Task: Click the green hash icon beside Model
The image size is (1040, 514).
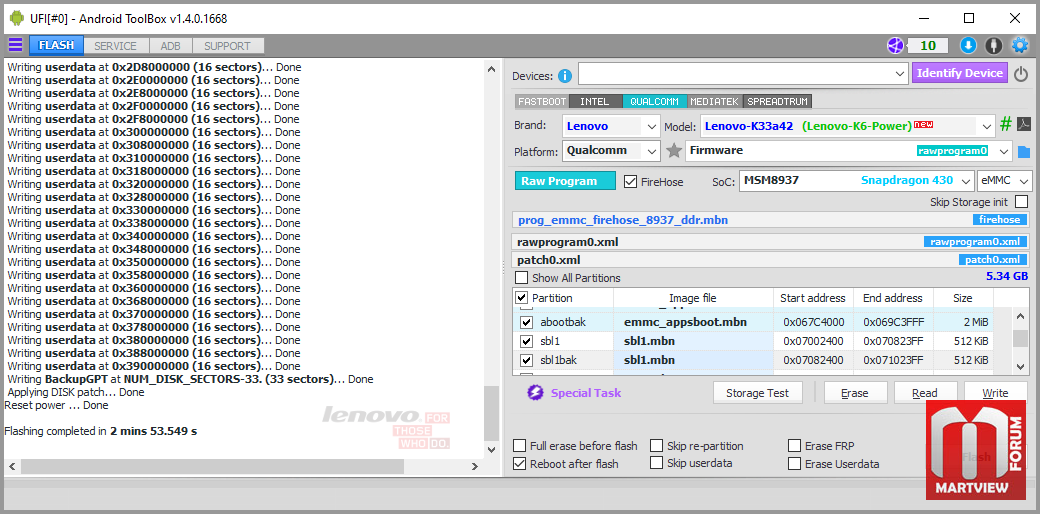Action: (x=1006, y=125)
